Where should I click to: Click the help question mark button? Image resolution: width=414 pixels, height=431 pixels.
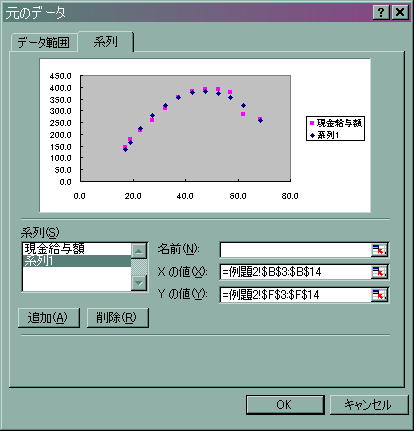point(381,13)
